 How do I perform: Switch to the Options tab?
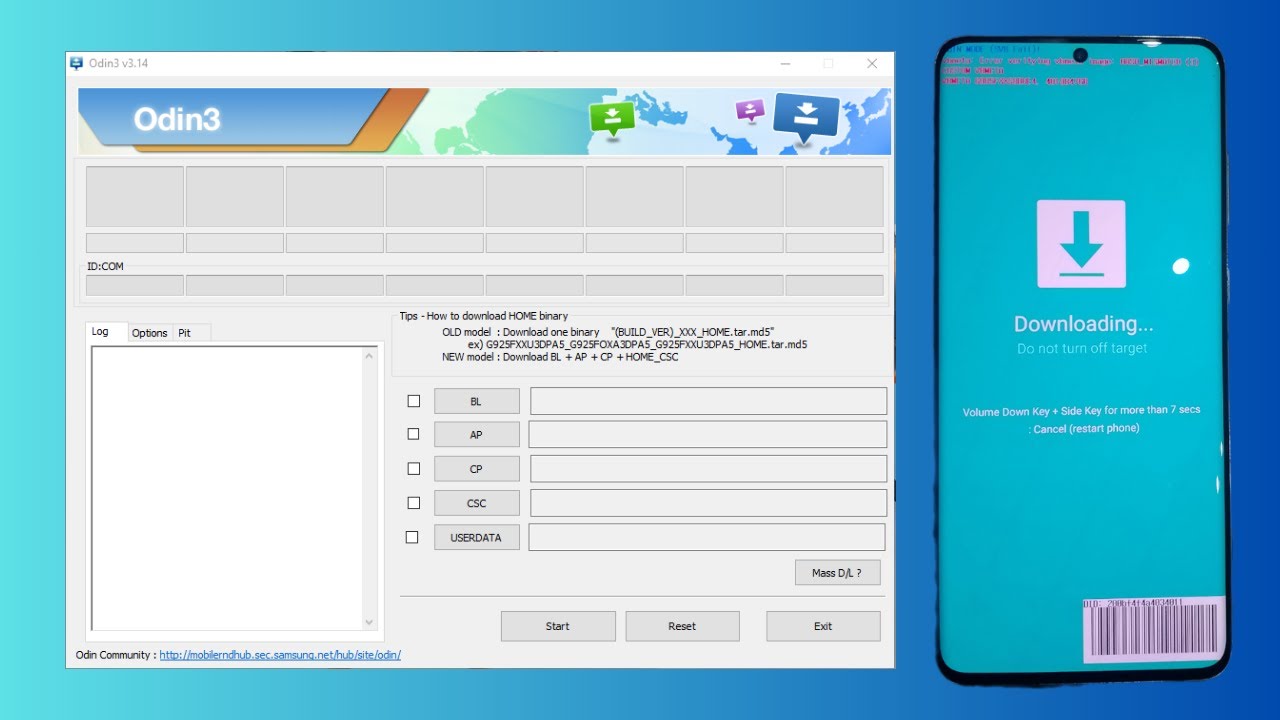point(150,333)
